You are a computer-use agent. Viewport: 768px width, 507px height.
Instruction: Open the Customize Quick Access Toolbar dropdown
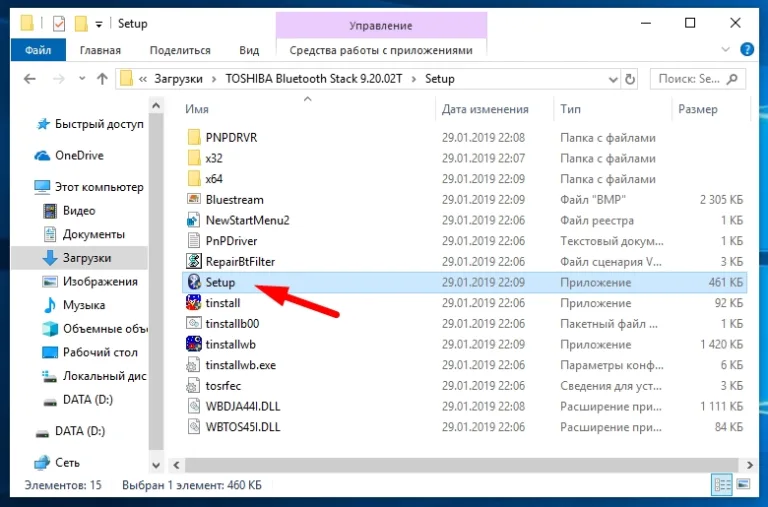coord(99,24)
